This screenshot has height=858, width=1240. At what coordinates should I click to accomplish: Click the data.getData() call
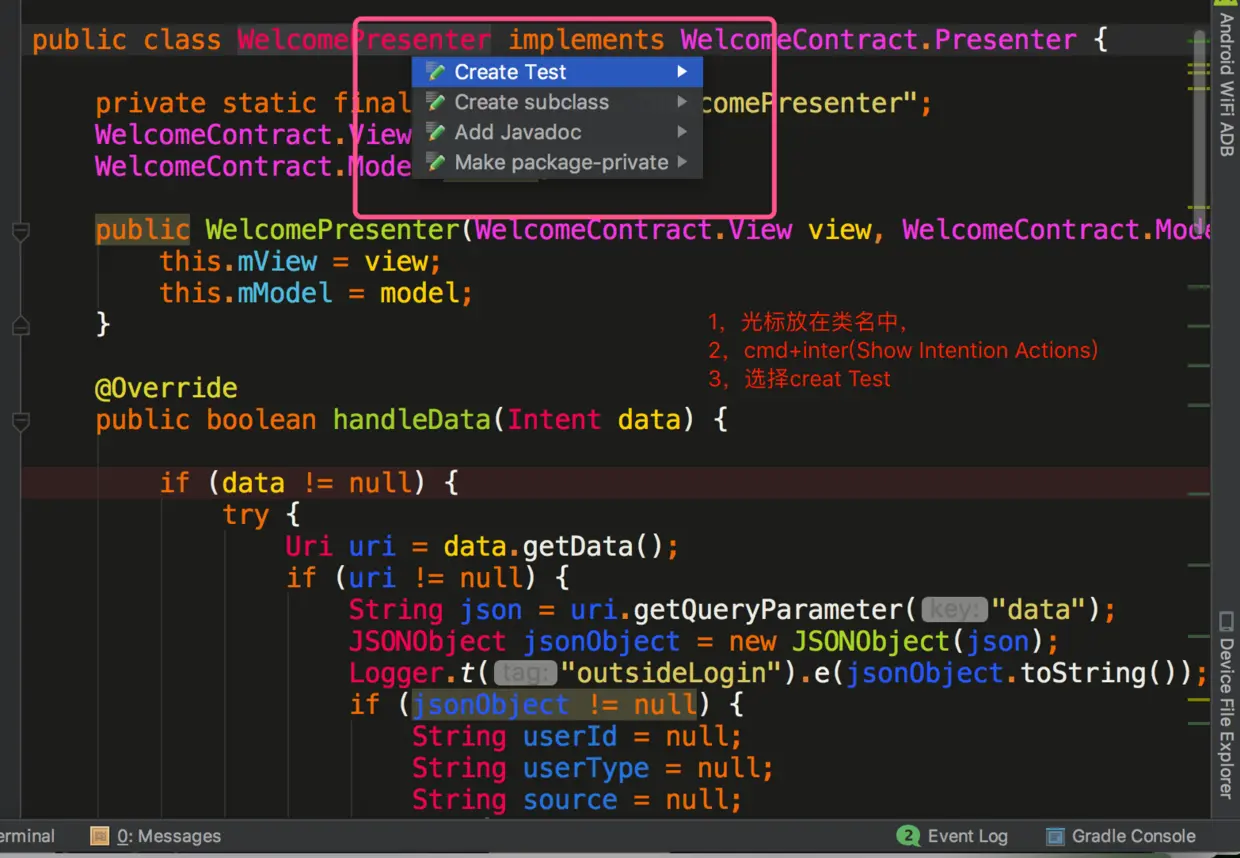(x=554, y=547)
